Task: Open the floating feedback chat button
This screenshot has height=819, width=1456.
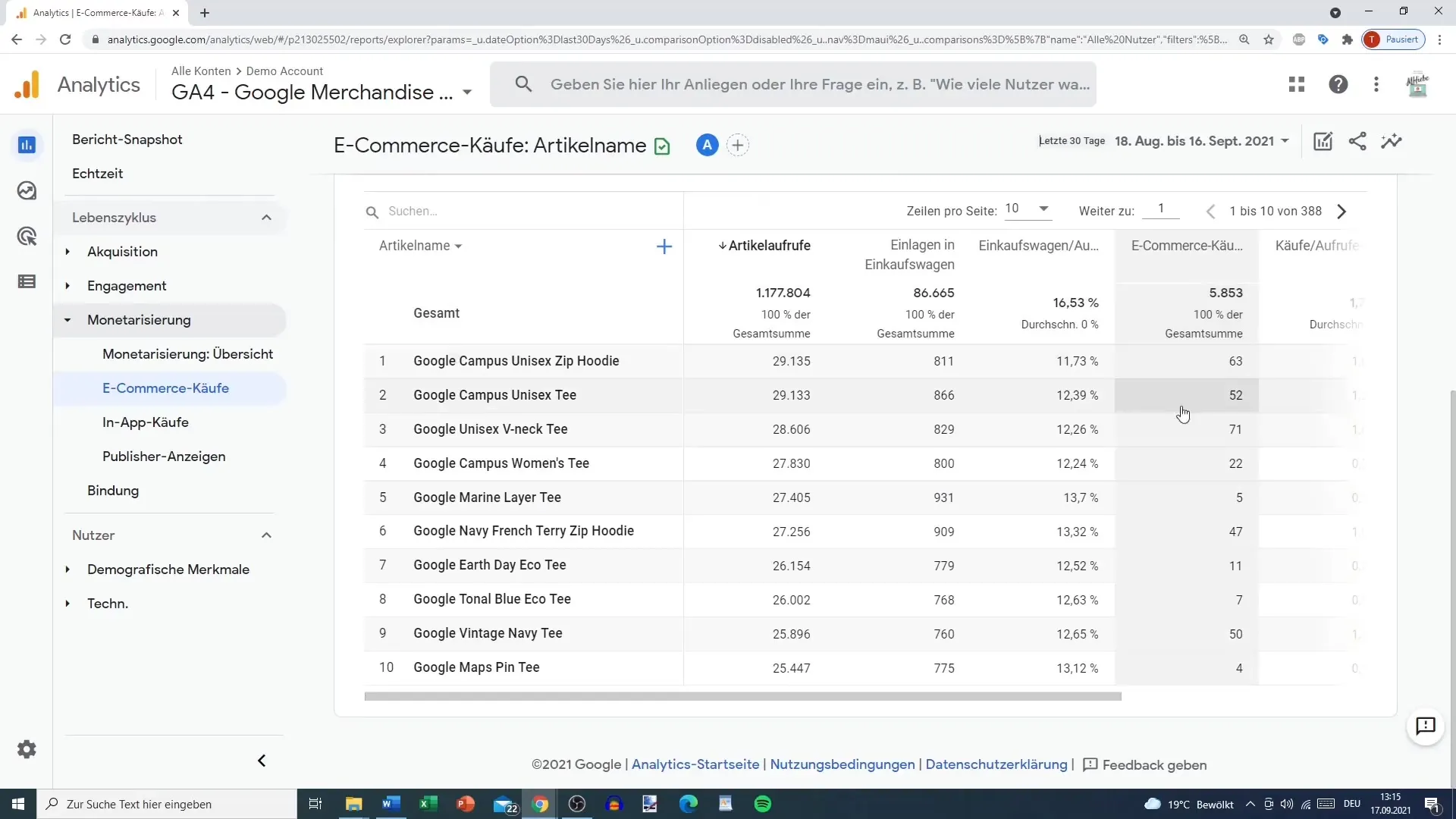Action: [x=1426, y=726]
